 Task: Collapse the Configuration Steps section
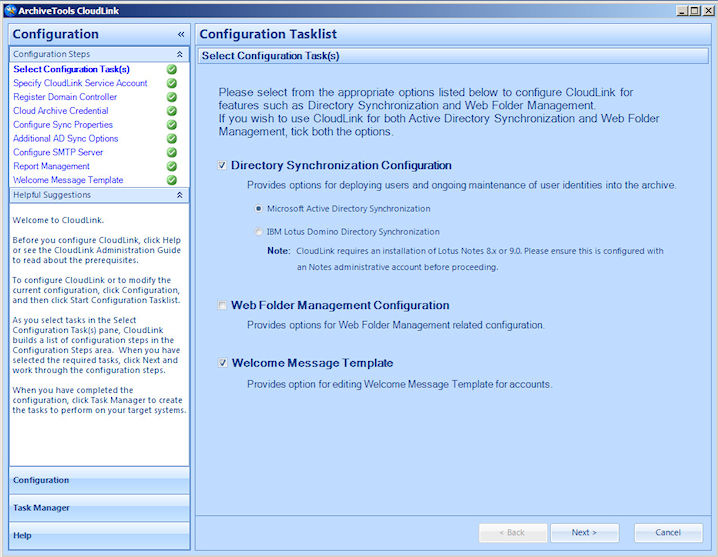(180, 54)
